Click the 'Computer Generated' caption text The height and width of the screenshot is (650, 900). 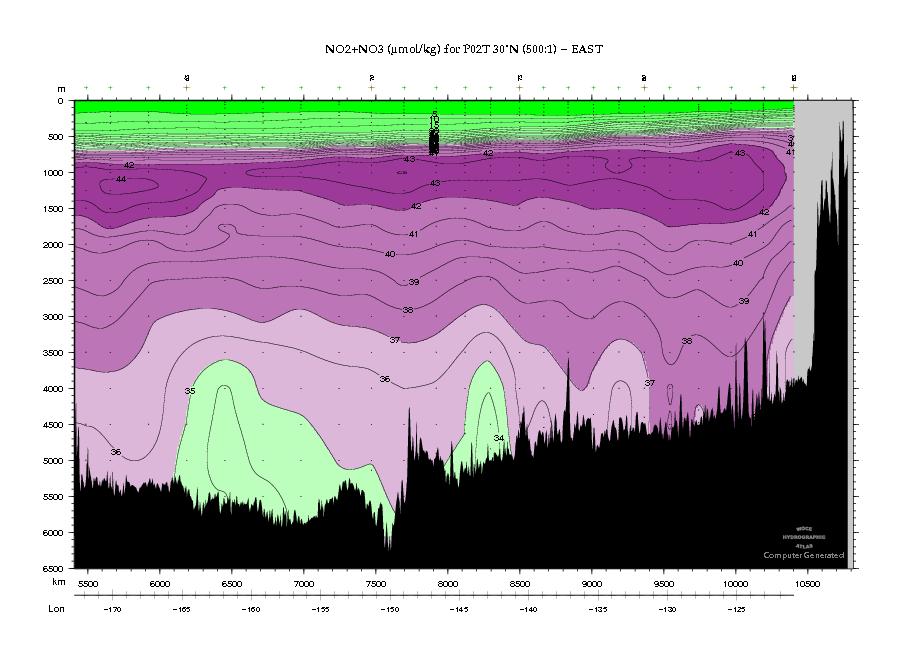804,555
